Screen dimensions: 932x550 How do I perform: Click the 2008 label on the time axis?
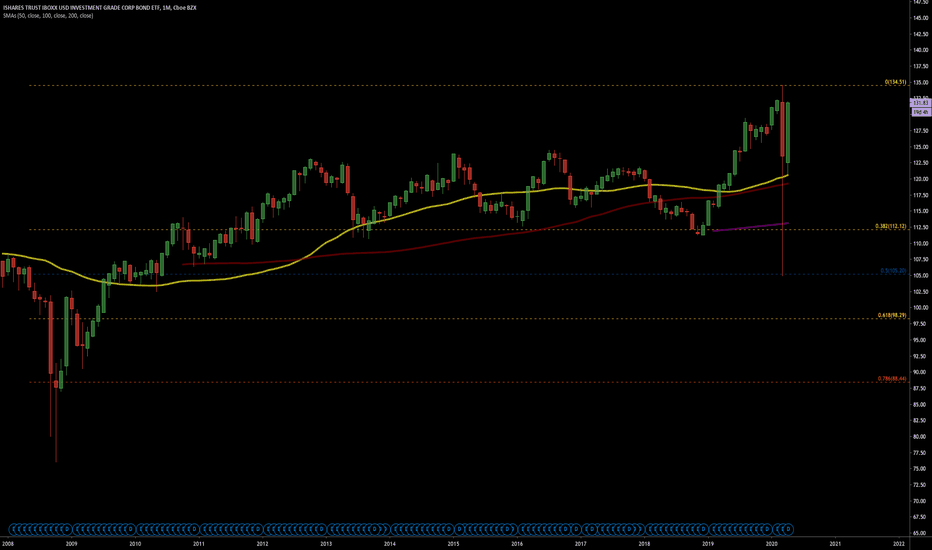[8, 543]
